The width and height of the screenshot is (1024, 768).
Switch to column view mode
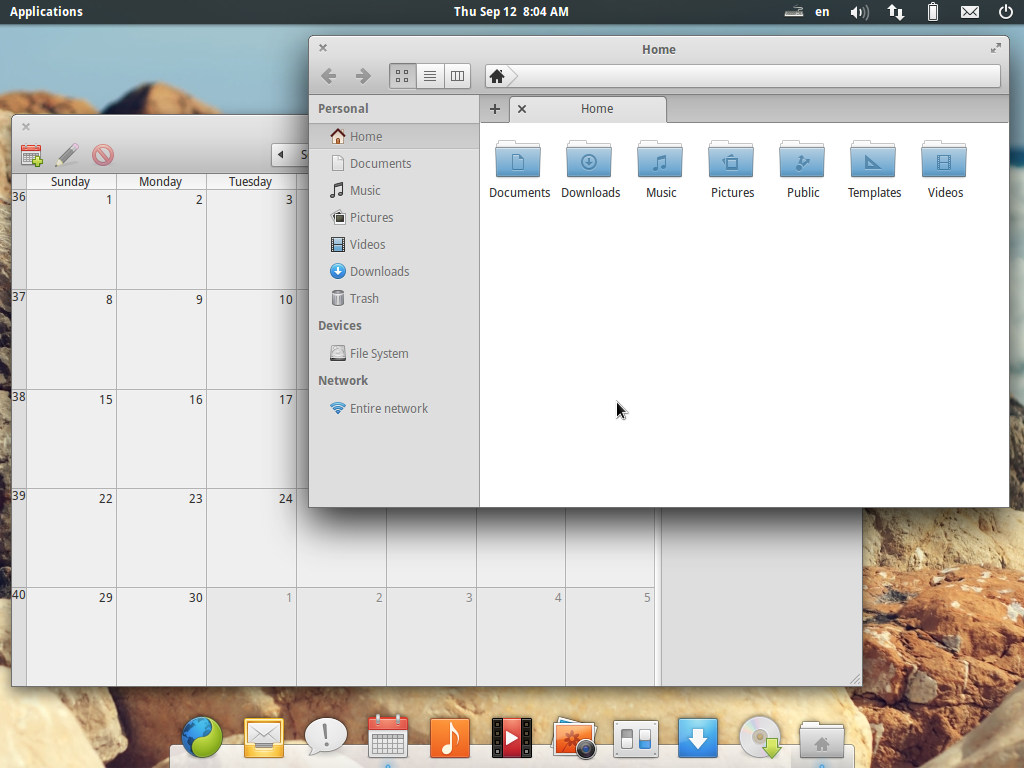tap(457, 76)
